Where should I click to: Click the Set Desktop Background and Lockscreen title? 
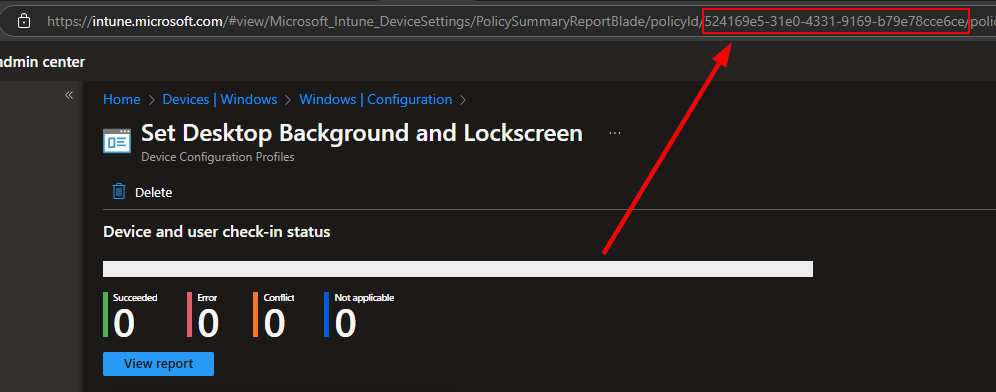361,133
